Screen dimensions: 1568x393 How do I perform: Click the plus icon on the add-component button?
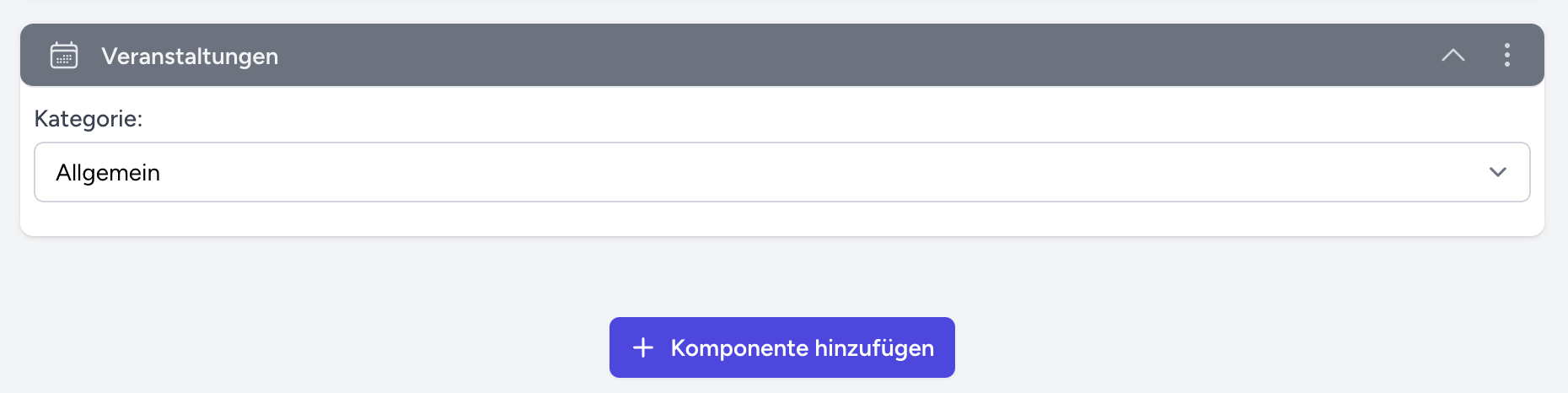(x=643, y=347)
